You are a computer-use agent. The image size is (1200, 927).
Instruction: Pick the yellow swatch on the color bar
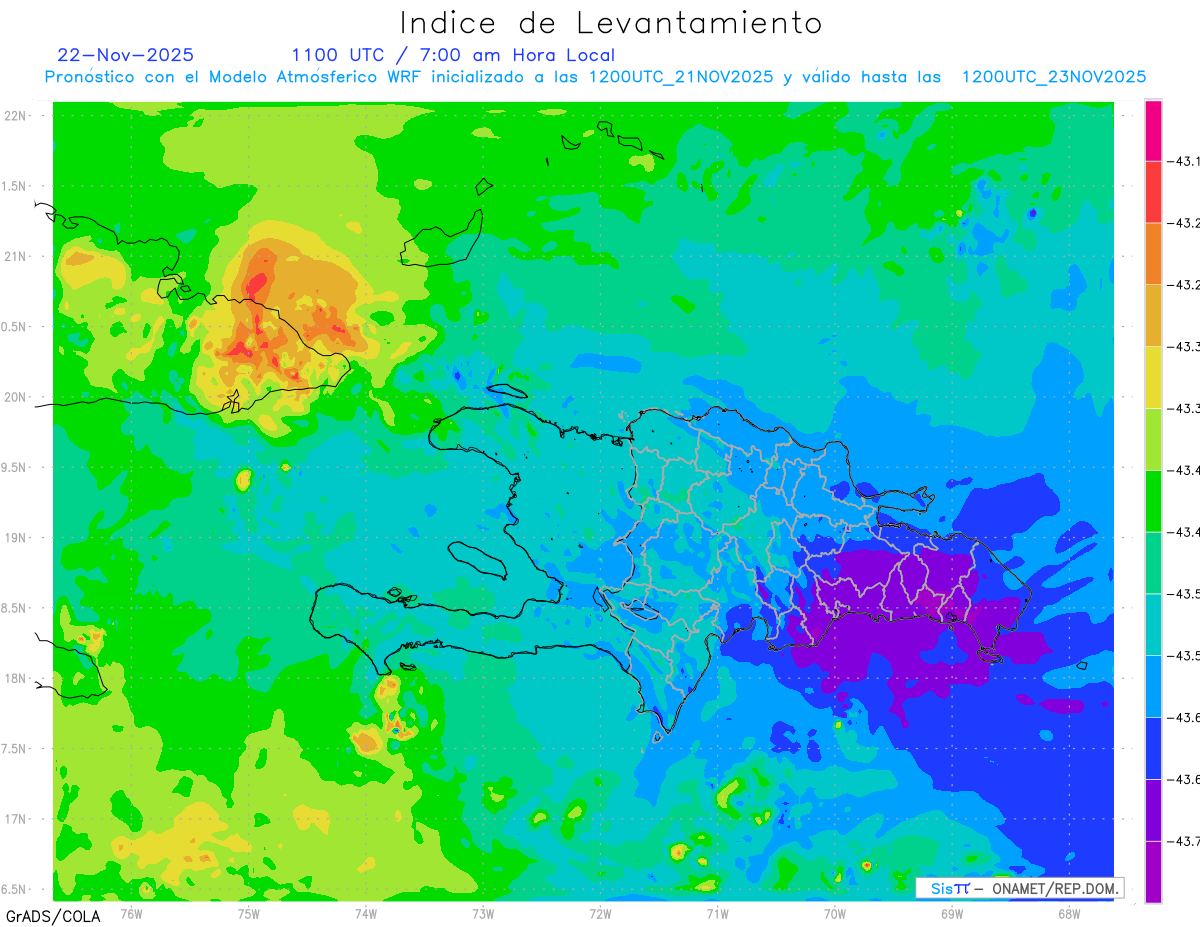click(x=1153, y=378)
